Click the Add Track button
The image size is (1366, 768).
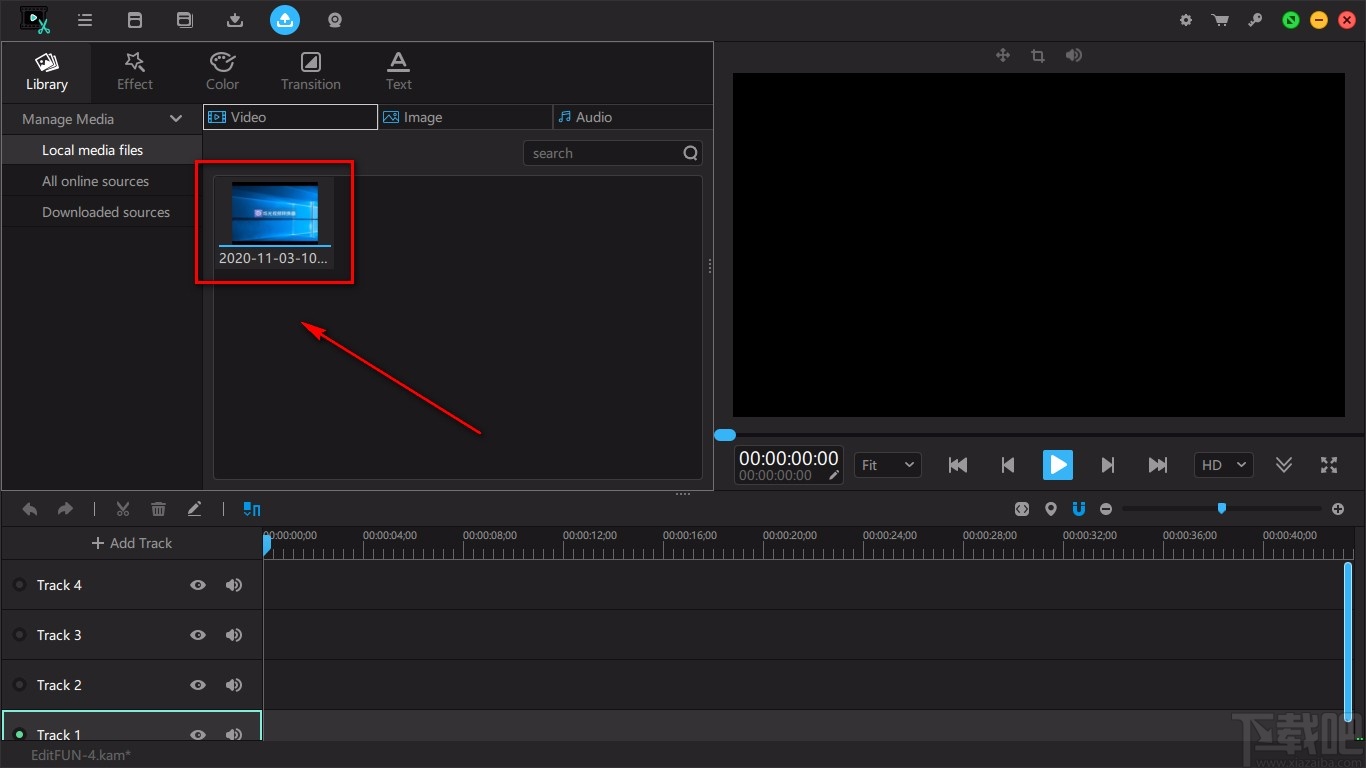point(132,543)
